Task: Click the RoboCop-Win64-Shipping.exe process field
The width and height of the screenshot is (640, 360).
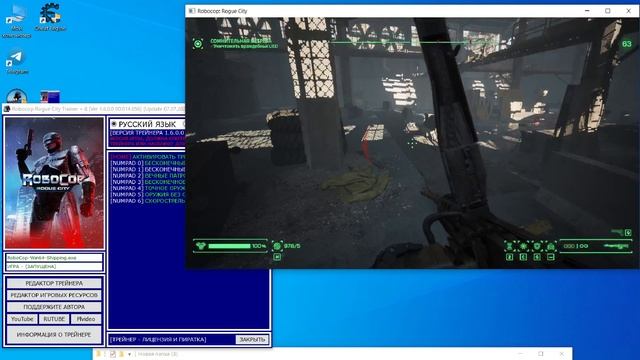Action: point(54,258)
